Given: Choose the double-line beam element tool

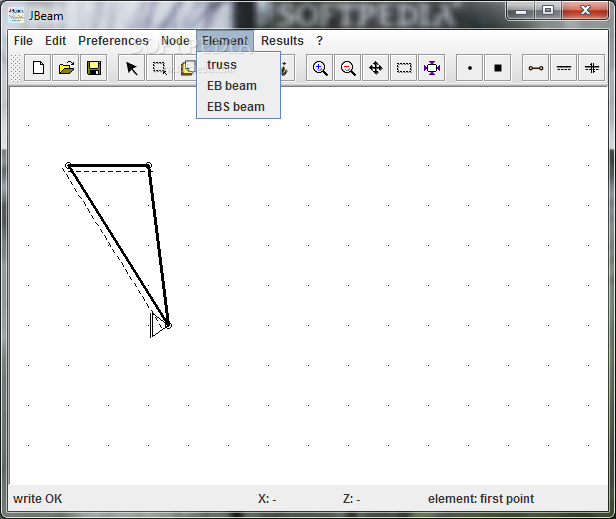Looking at the screenshot, I should (x=564, y=68).
